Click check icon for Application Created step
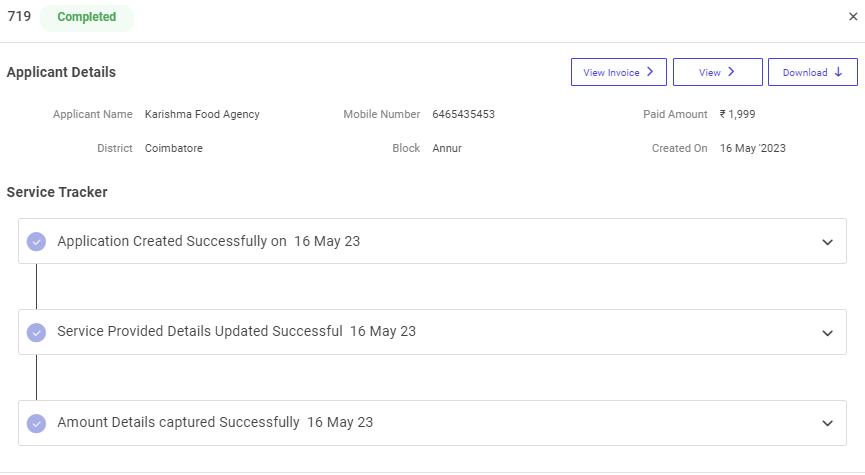Viewport: 865px width, 475px height. click(37, 242)
